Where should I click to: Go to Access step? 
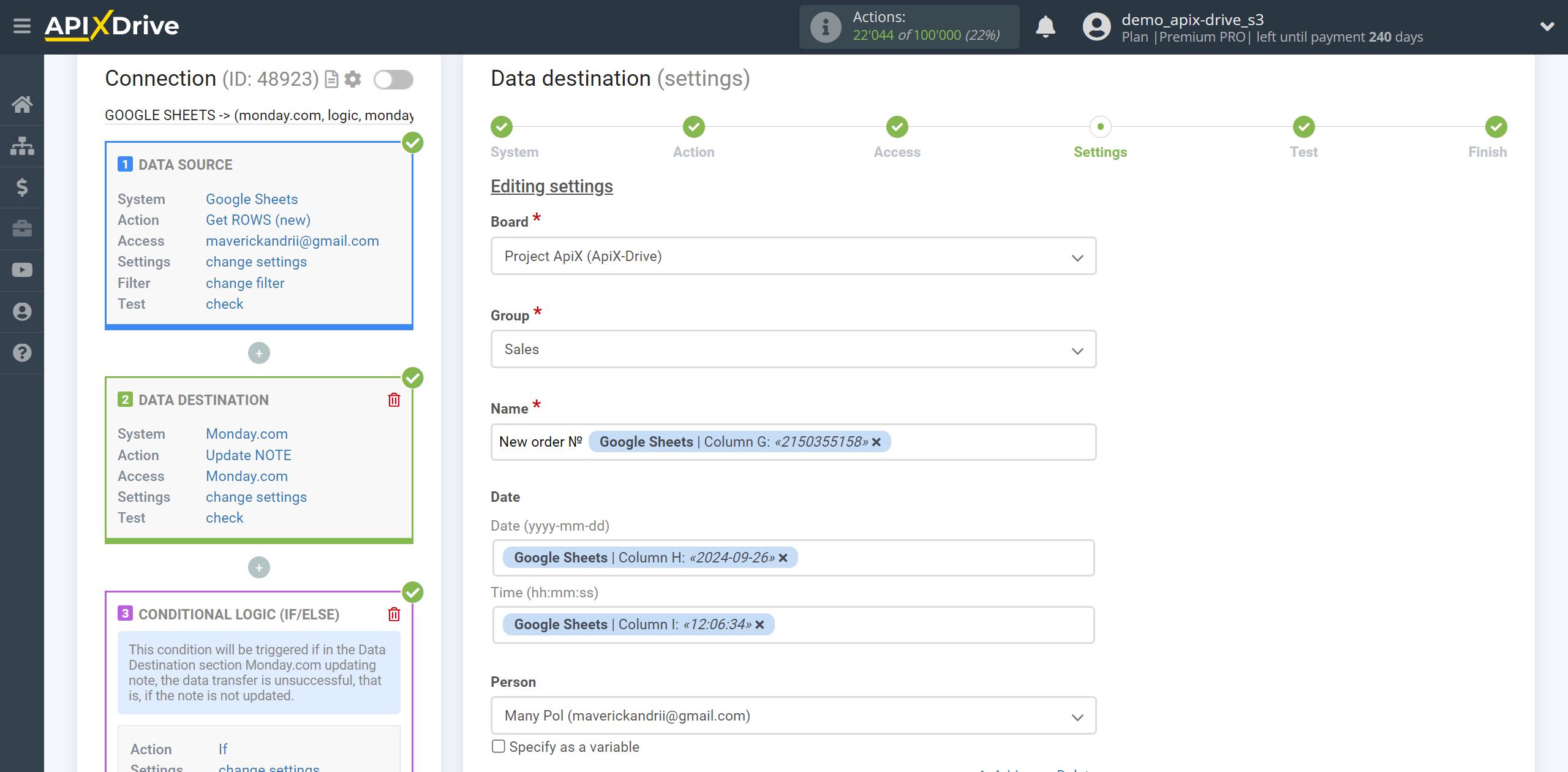click(x=897, y=127)
